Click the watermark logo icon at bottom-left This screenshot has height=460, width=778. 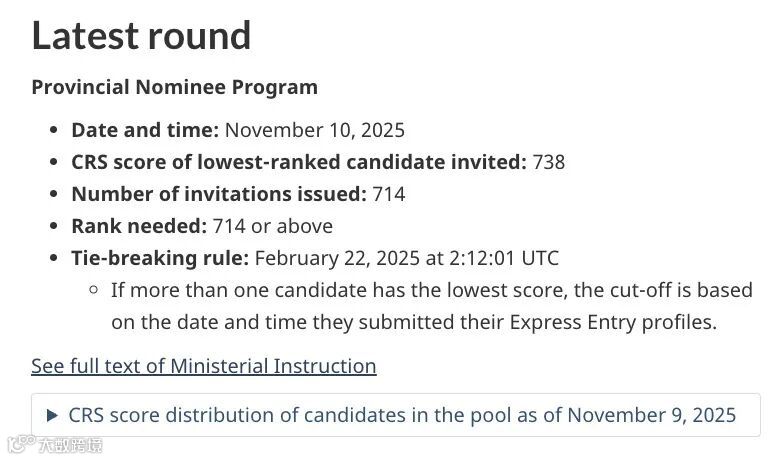(x=21, y=443)
